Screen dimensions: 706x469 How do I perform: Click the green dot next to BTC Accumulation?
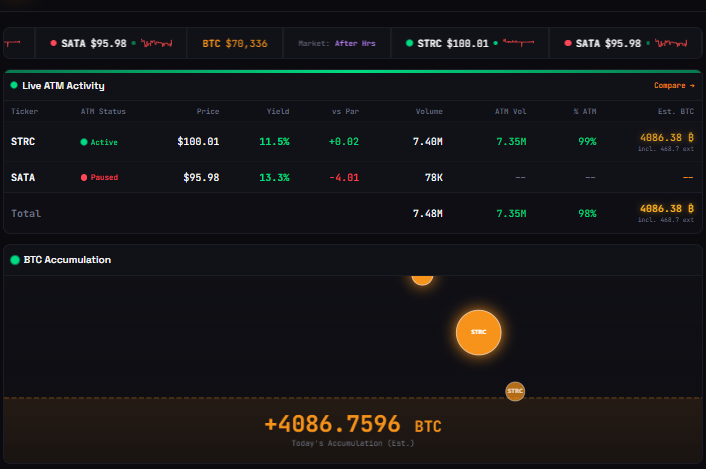pos(15,260)
